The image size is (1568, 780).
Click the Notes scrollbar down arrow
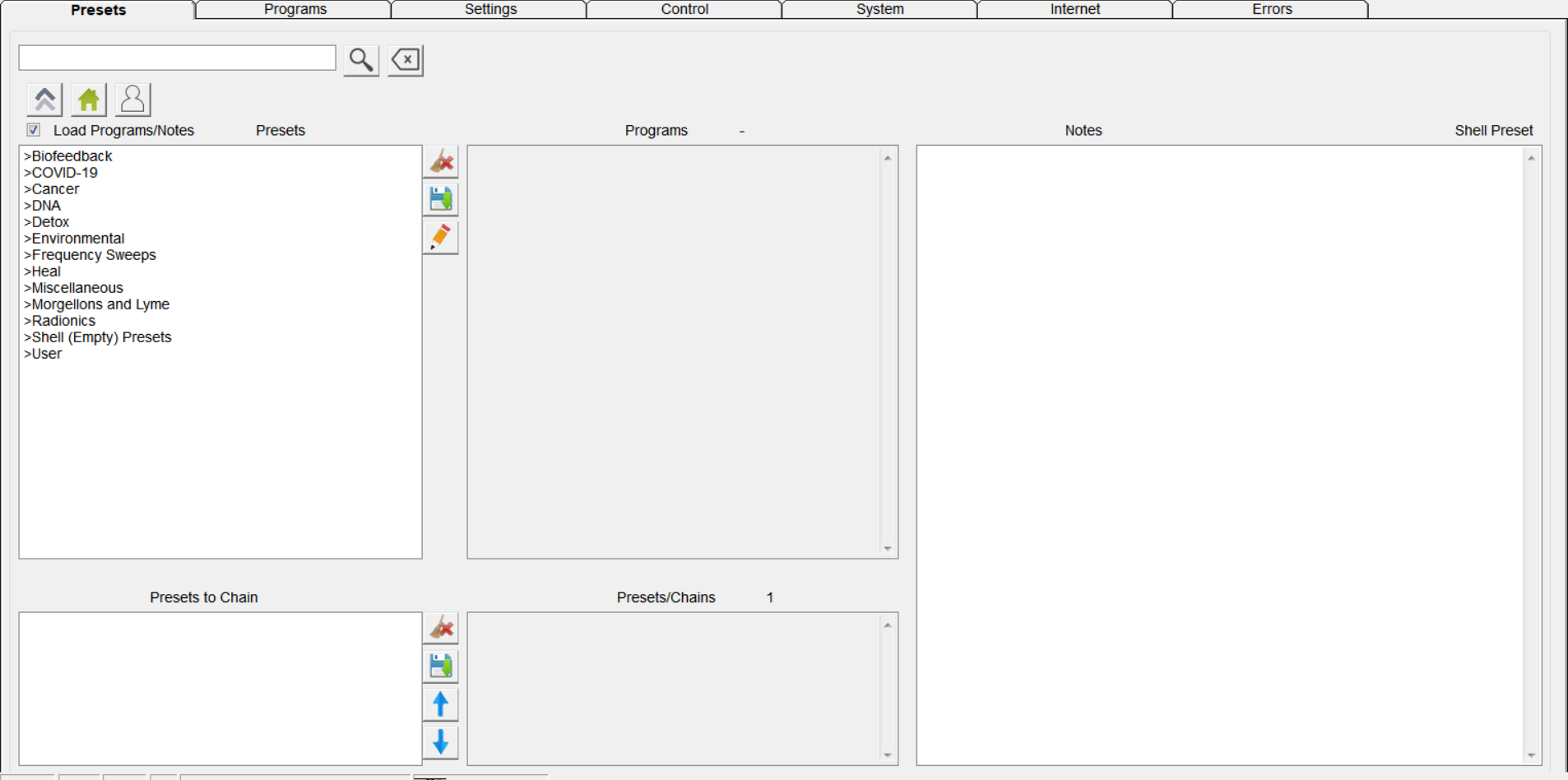coord(1531,755)
